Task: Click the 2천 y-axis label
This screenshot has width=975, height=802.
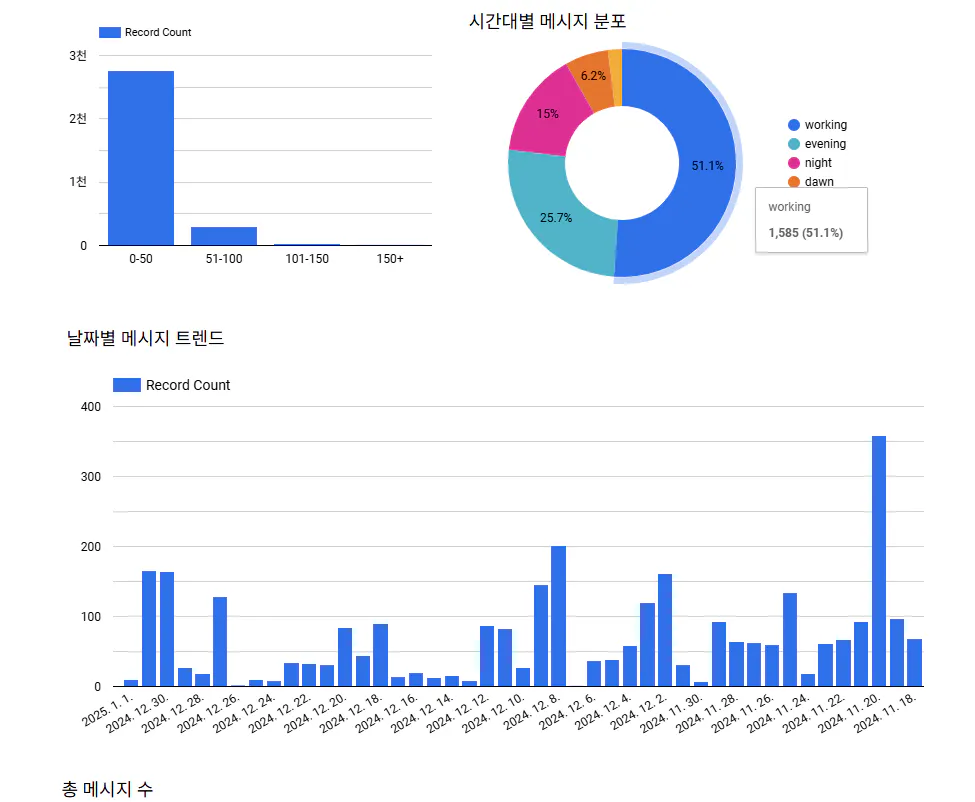Action: click(78, 119)
